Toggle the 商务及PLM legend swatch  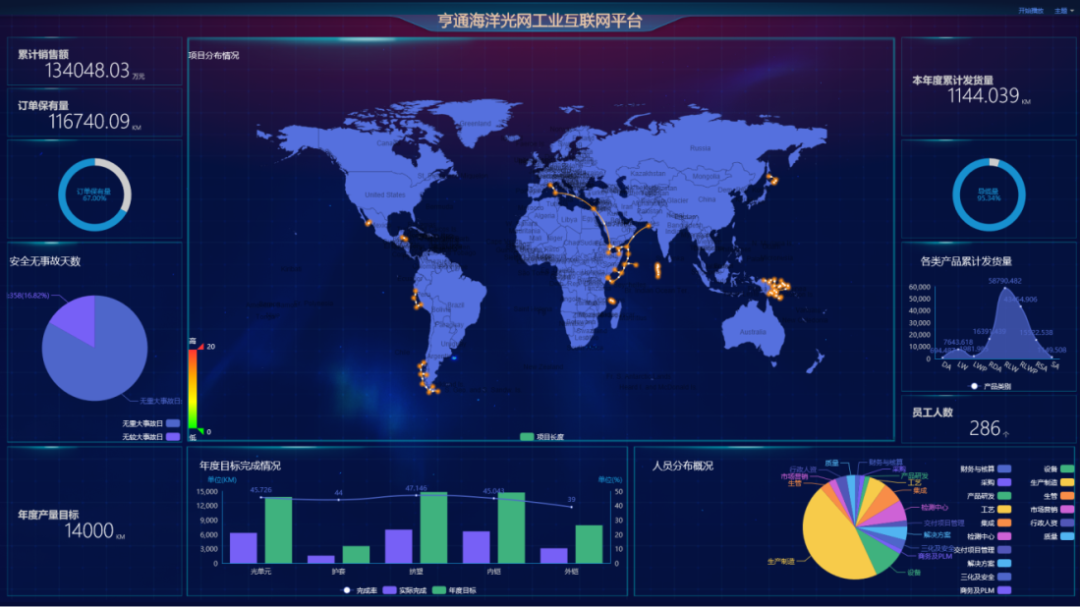tap(1004, 590)
